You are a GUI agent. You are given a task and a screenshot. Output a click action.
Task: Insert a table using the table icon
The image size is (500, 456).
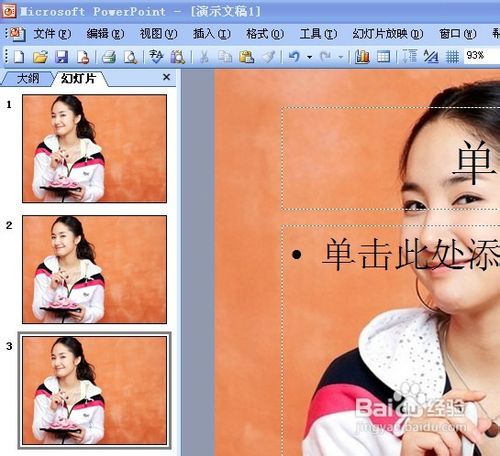click(x=383, y=56)
